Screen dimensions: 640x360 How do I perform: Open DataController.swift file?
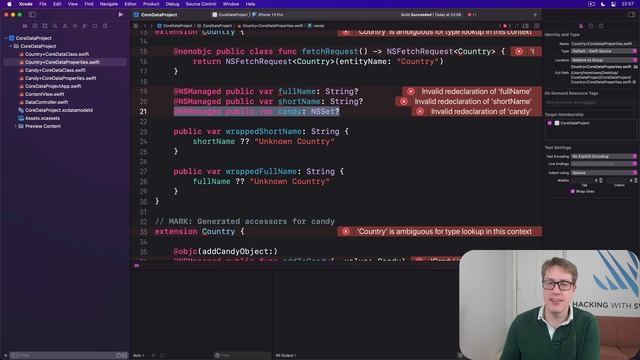coord(46,102)
